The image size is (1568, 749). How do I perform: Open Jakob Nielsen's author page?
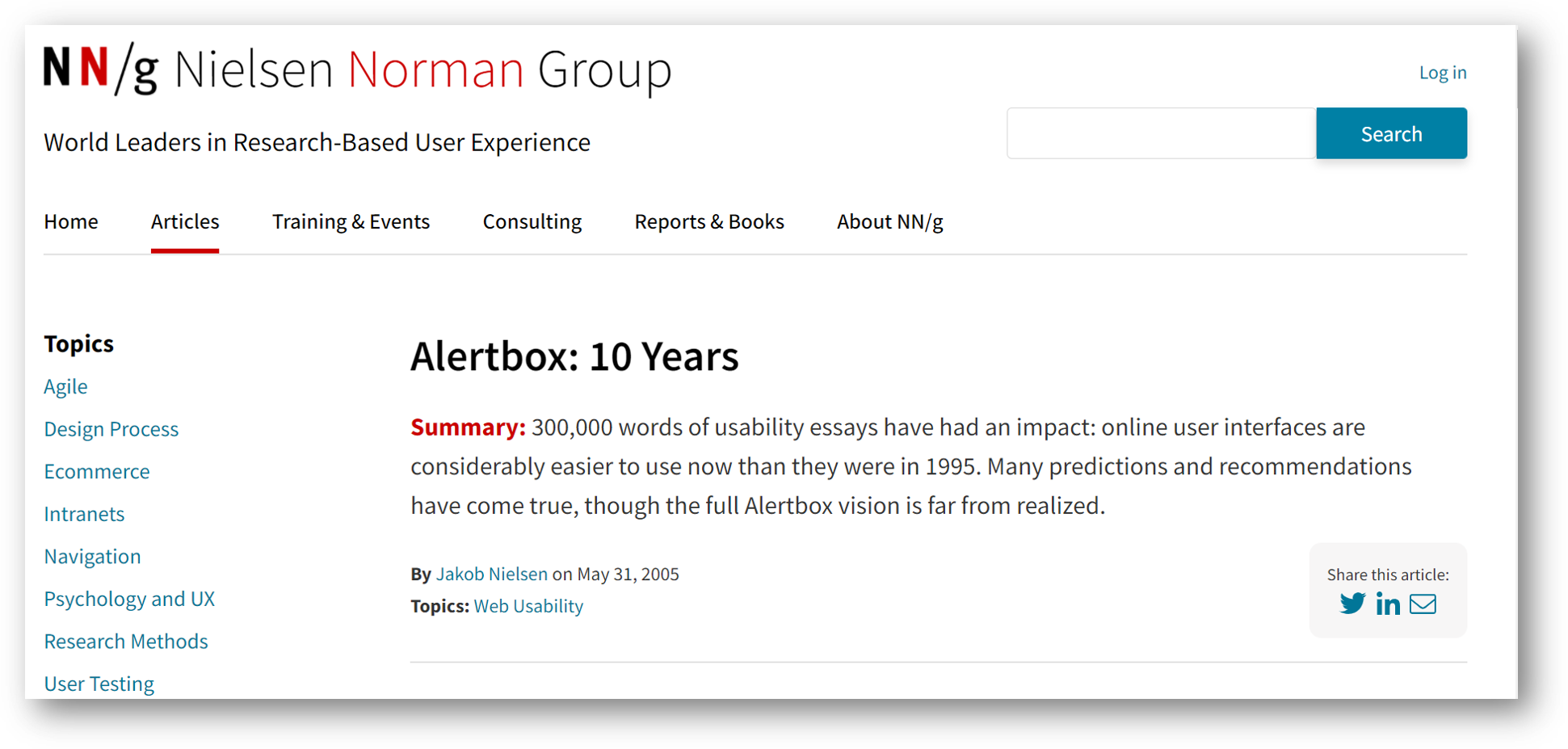[x=491, y=574]
